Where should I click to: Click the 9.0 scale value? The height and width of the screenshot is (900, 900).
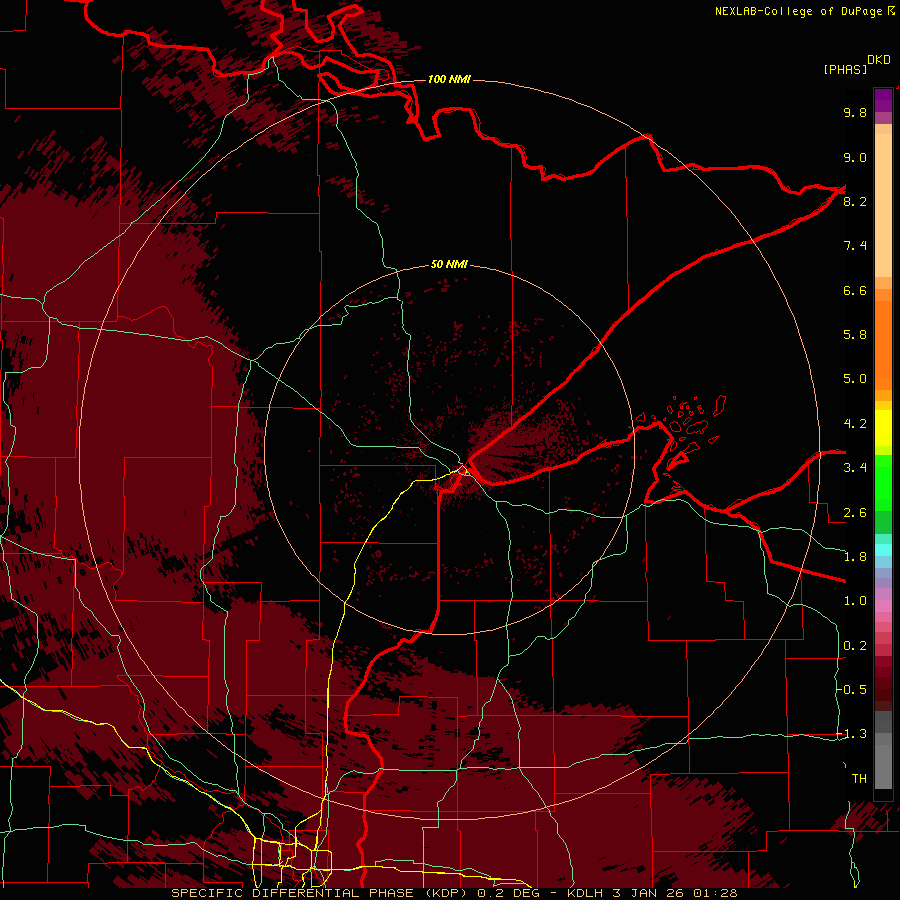[x=855, y=157]
